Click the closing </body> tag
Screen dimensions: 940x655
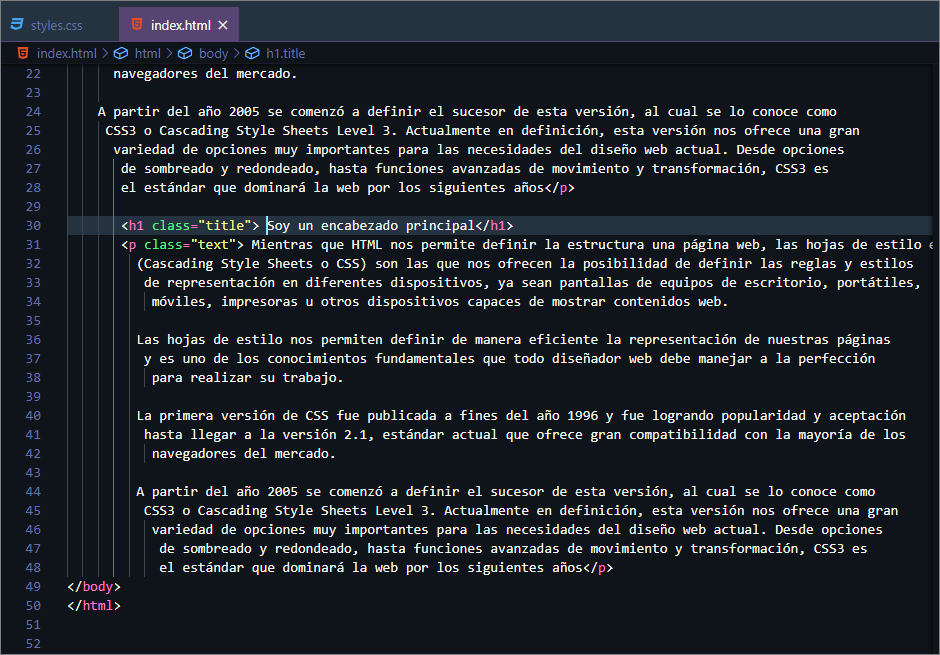coord(94,587)
